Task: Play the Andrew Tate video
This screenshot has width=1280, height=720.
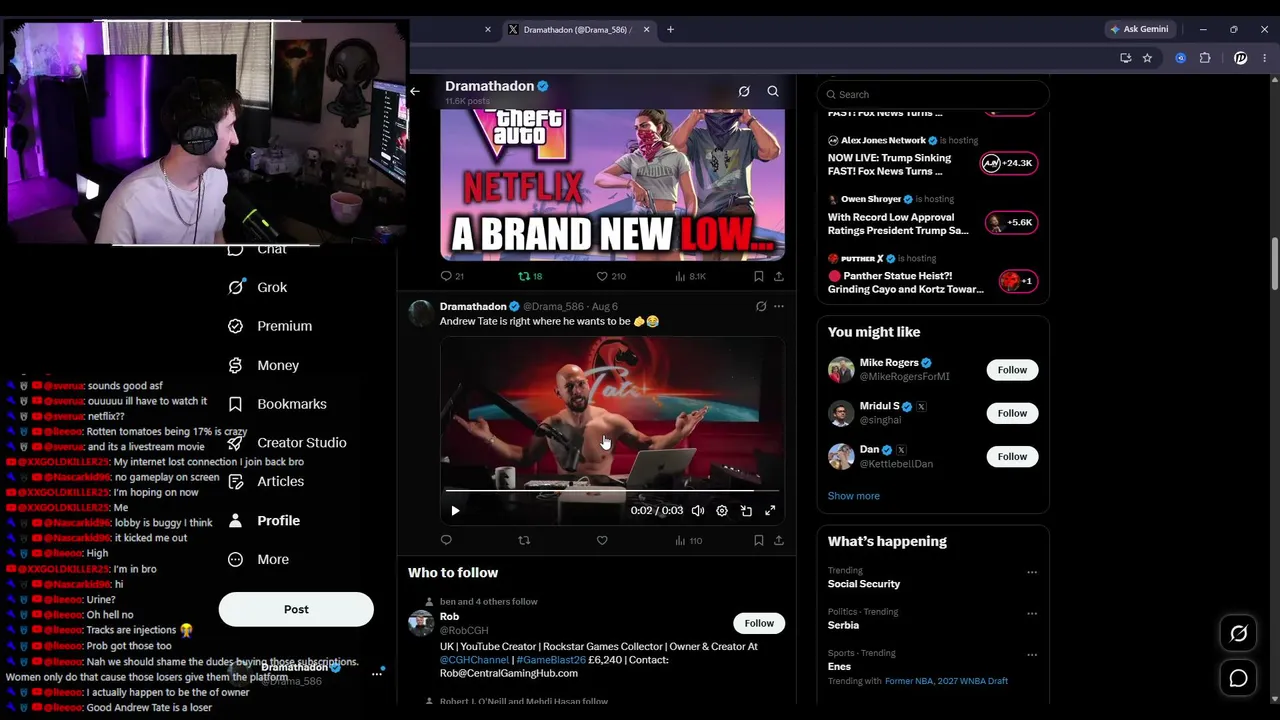Action: point(455,511)
